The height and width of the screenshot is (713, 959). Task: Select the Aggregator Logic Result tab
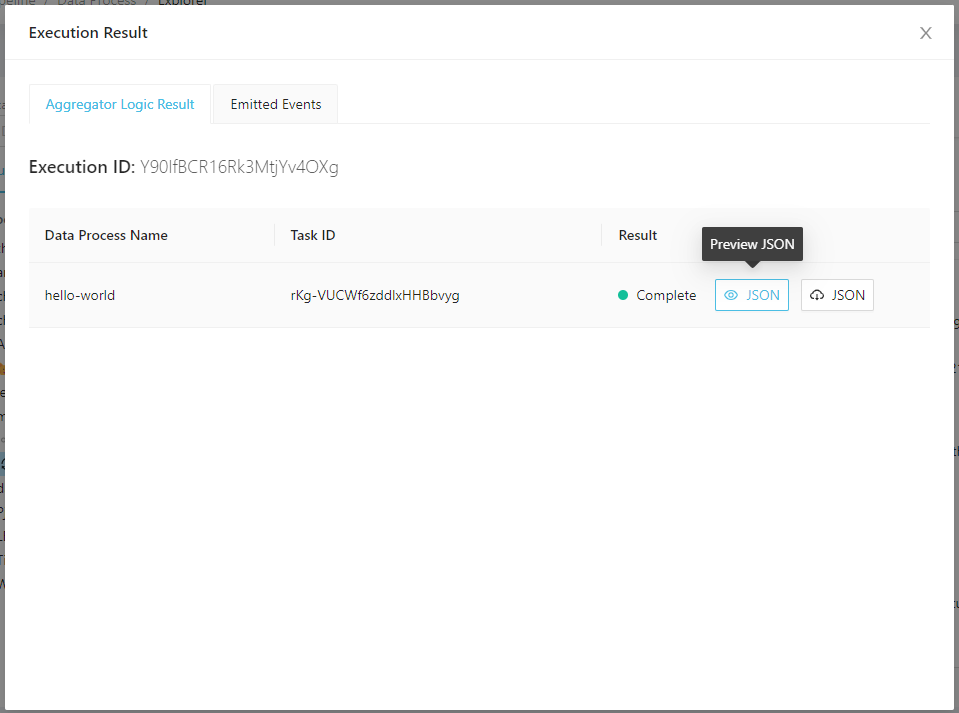point(120,104)
